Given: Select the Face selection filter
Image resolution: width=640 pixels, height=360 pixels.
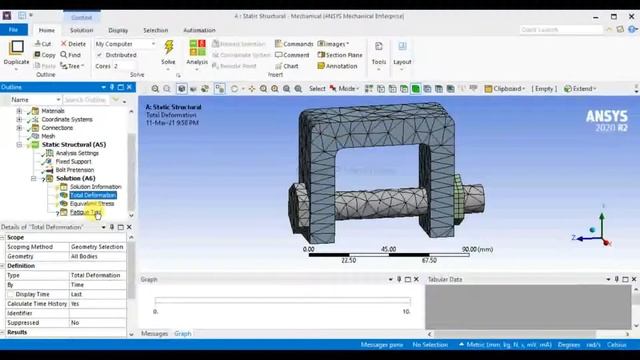Looking at the screenshot, I should pos(404,89).
